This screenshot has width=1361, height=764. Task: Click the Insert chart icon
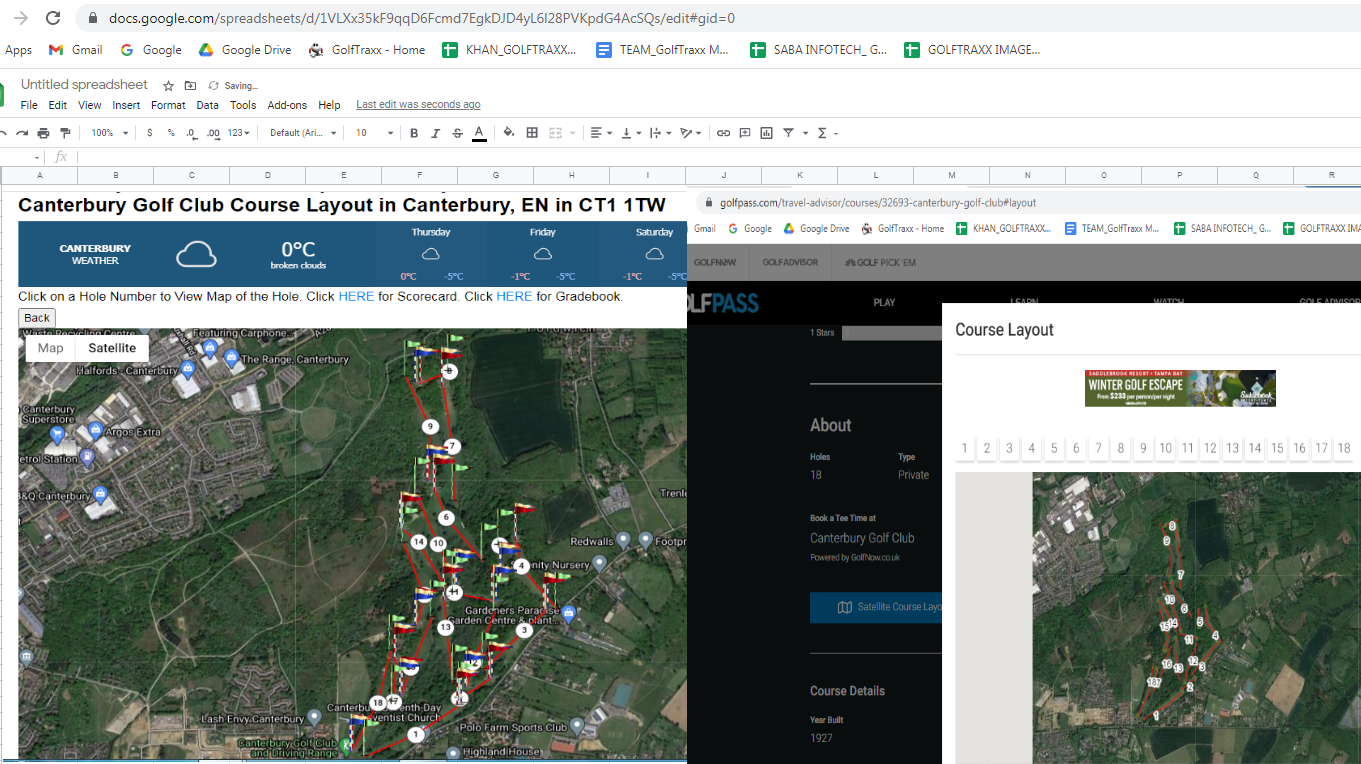tap(766, 133)
